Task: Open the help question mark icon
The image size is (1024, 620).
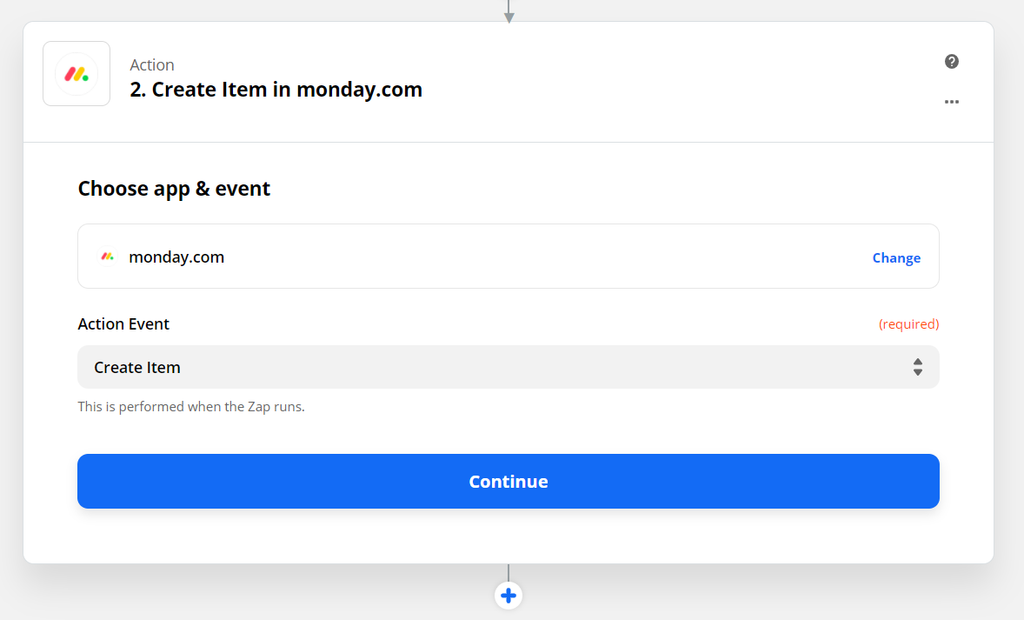Action: coord(951,61)
